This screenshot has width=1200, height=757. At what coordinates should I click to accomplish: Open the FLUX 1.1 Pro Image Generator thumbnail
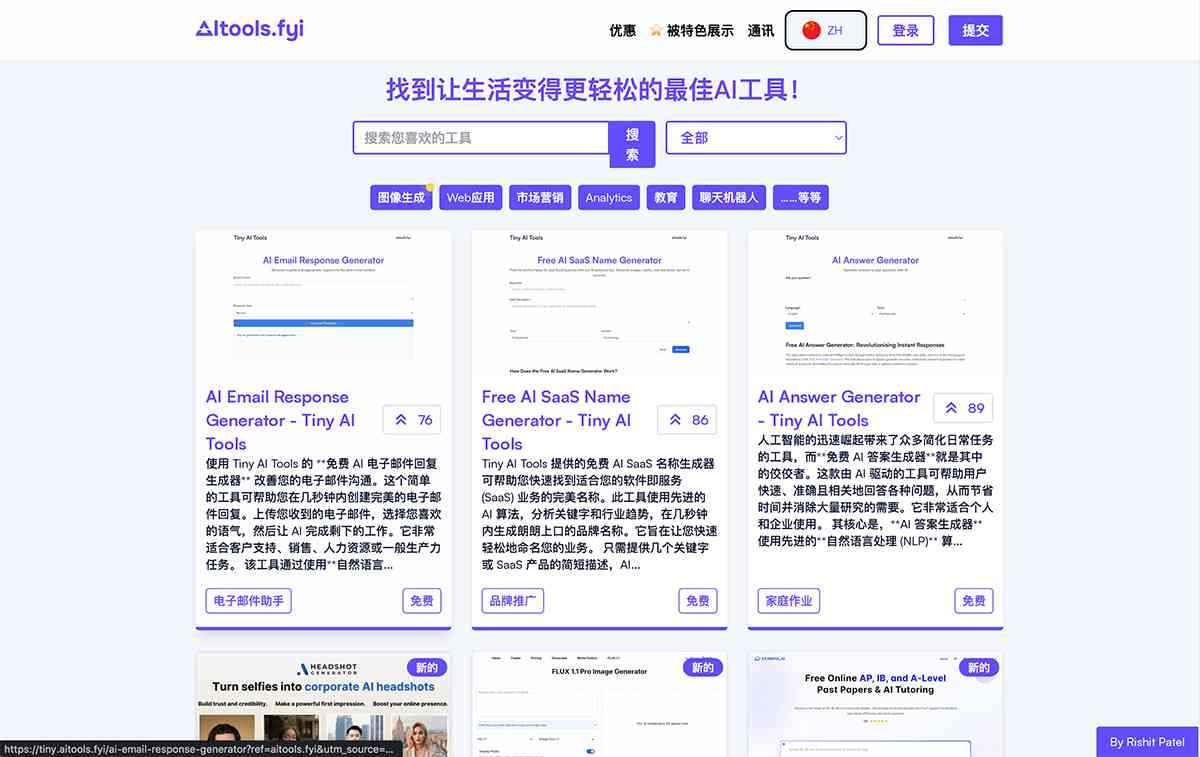pyautogui.click(x=600, y=704)
